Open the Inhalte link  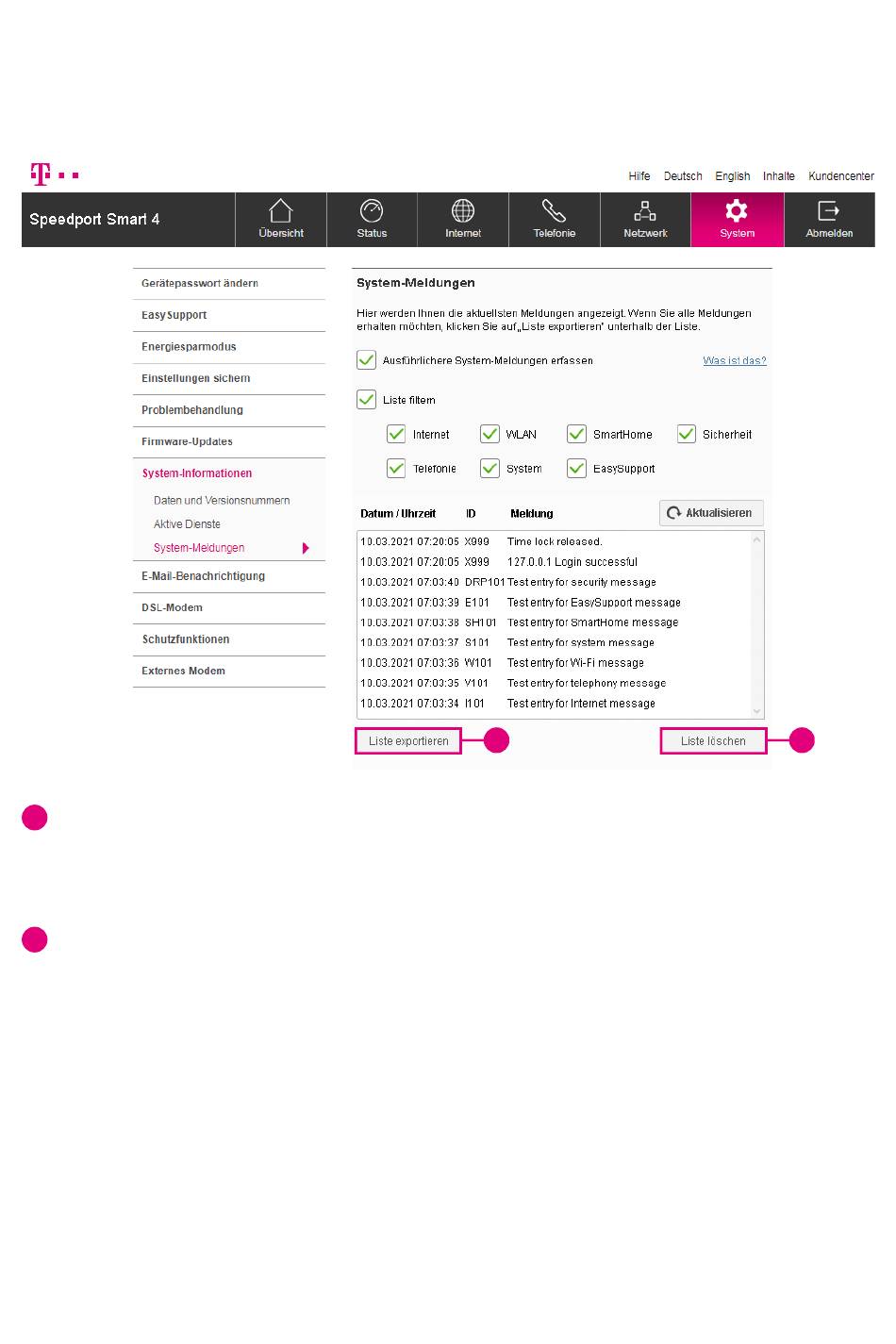coord(779,176)
